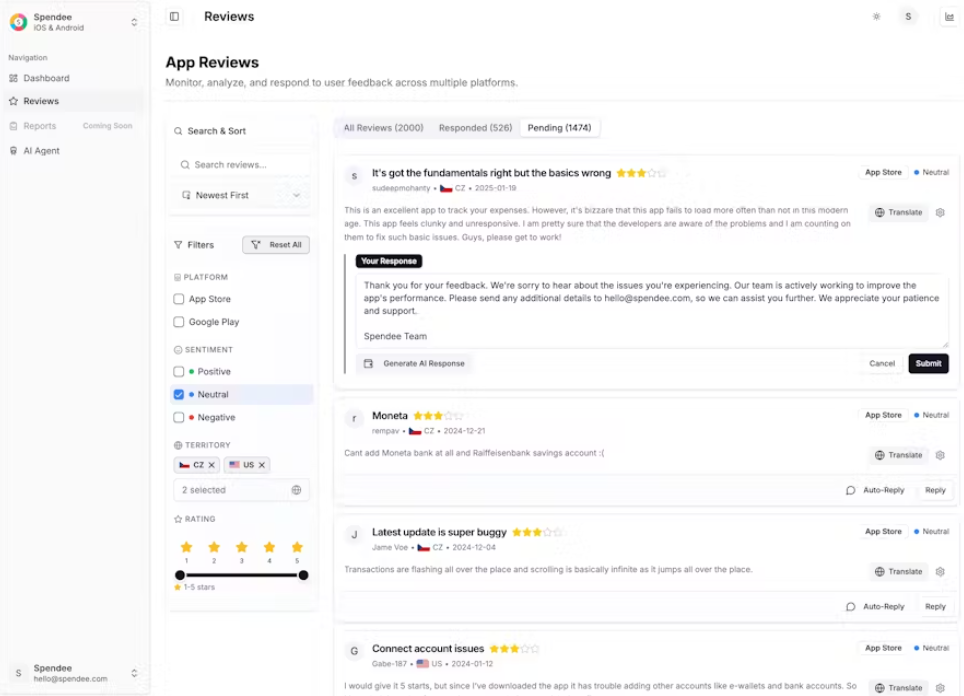Open AI Agent in navigation

point(41,151)
